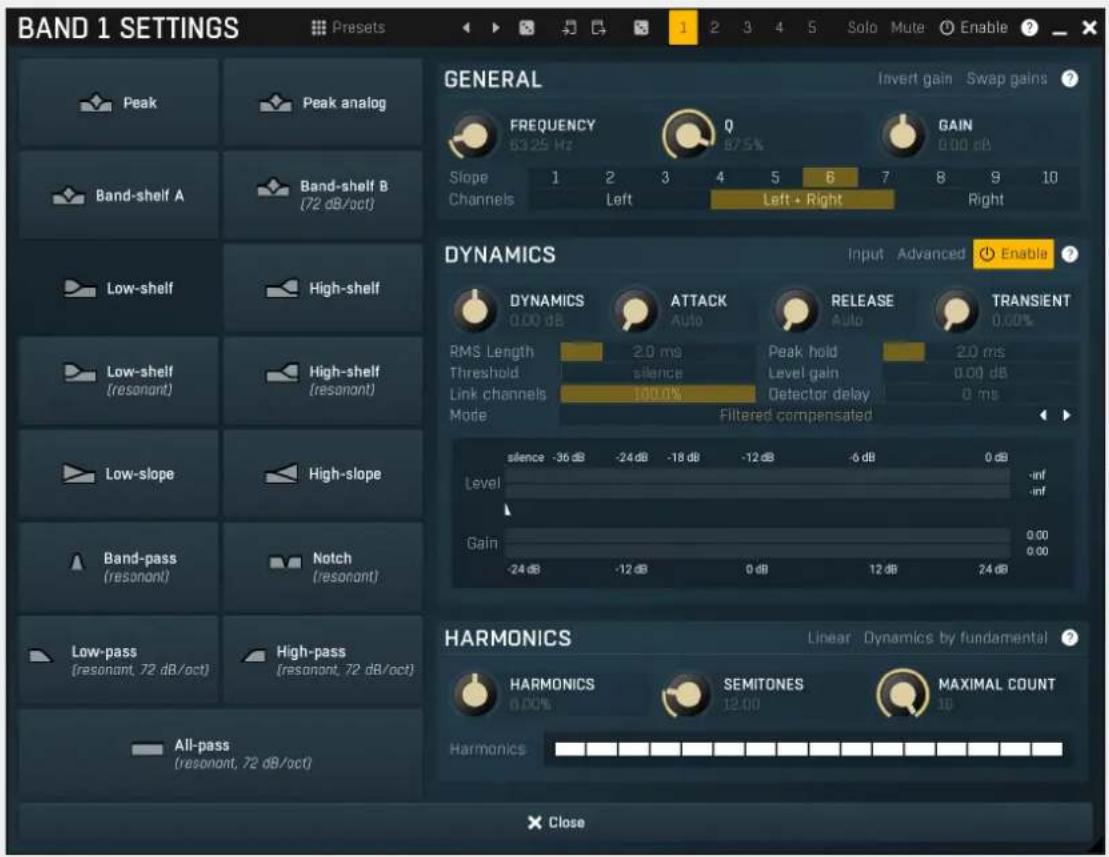Screen dimensions: 1109x857
Task: Select the plain High-shelf filter
Action: (x=323, y=288)
